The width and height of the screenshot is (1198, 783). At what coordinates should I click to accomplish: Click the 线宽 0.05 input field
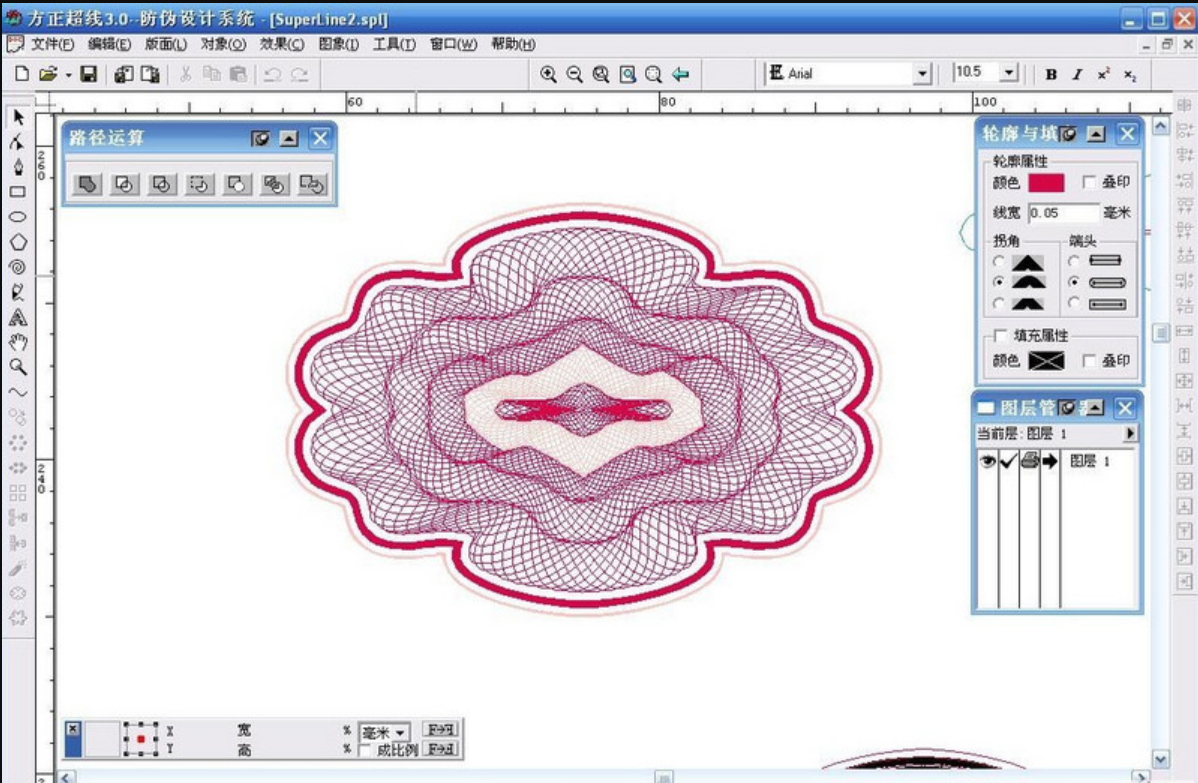1063,213
